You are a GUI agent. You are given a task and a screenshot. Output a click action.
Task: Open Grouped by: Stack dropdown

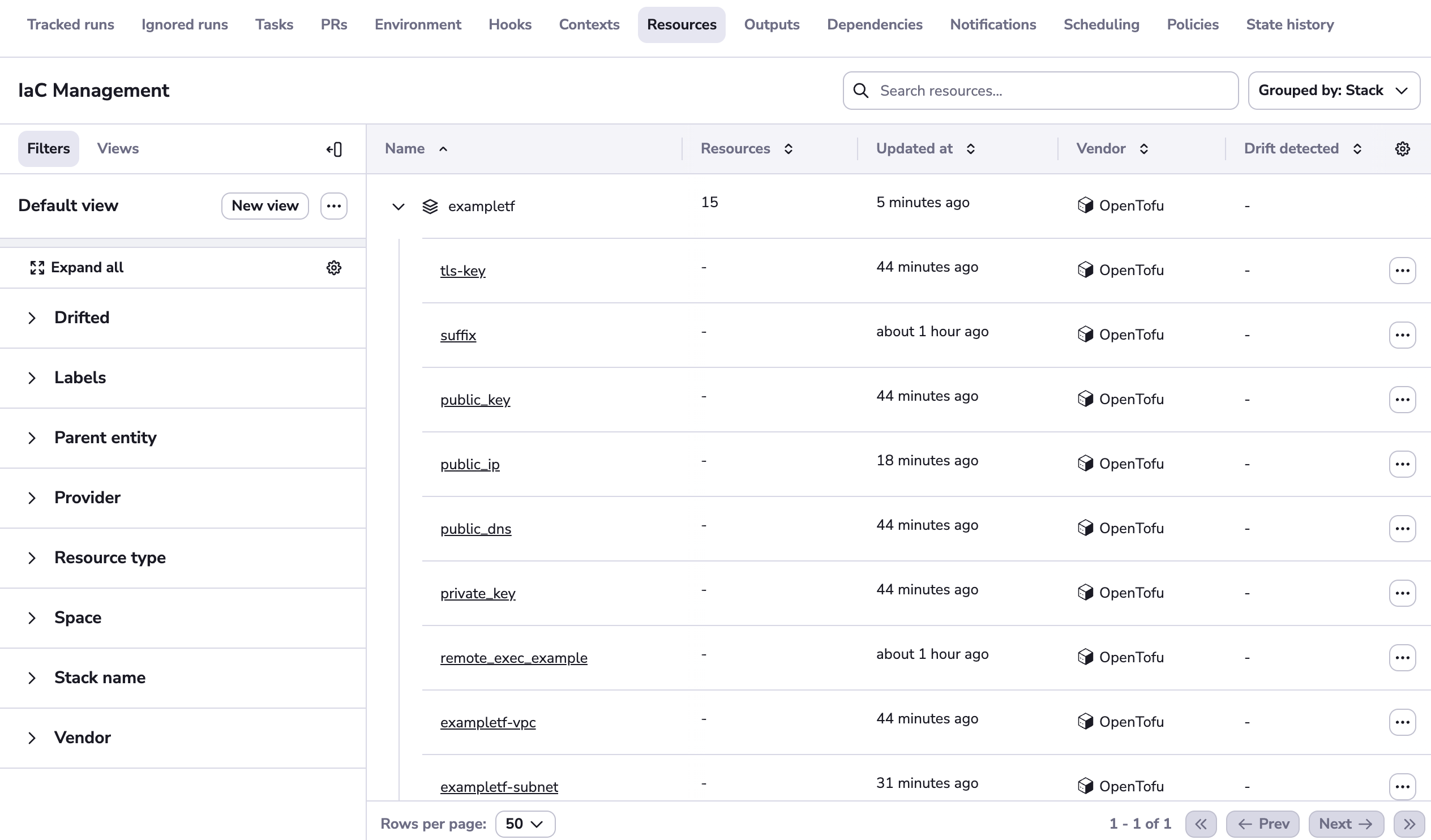pos(1333,91)
